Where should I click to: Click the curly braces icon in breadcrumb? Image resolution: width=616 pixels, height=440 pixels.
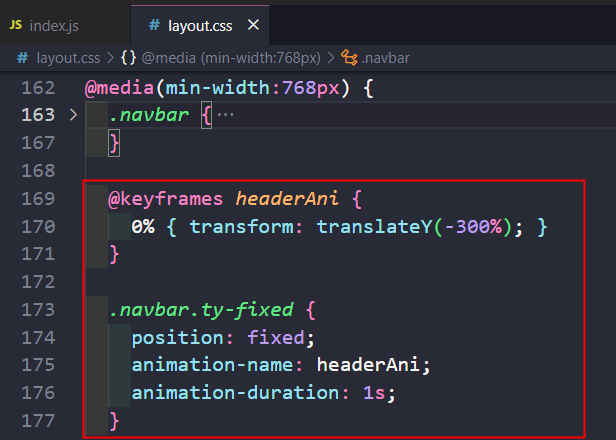coord(129,57)
